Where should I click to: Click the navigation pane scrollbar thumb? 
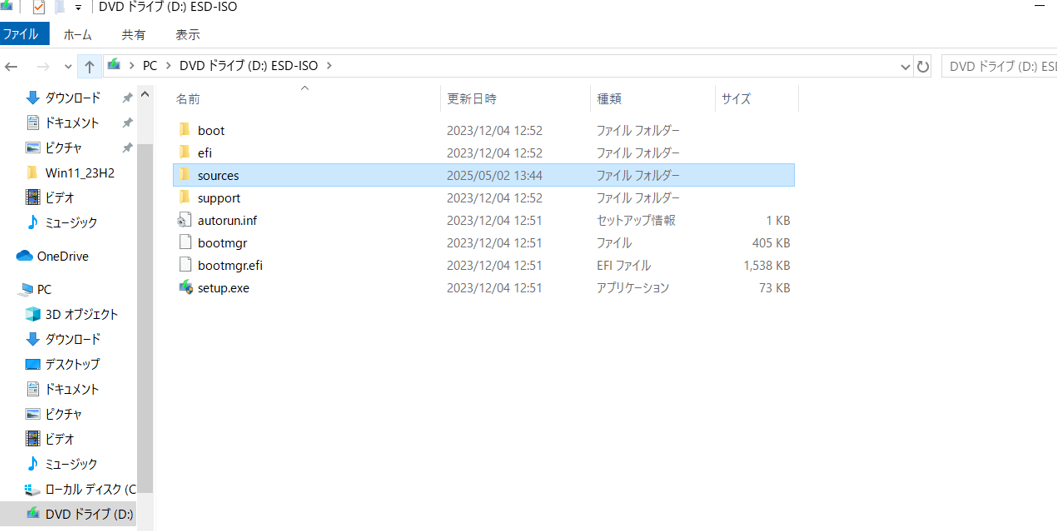(144, 318)
